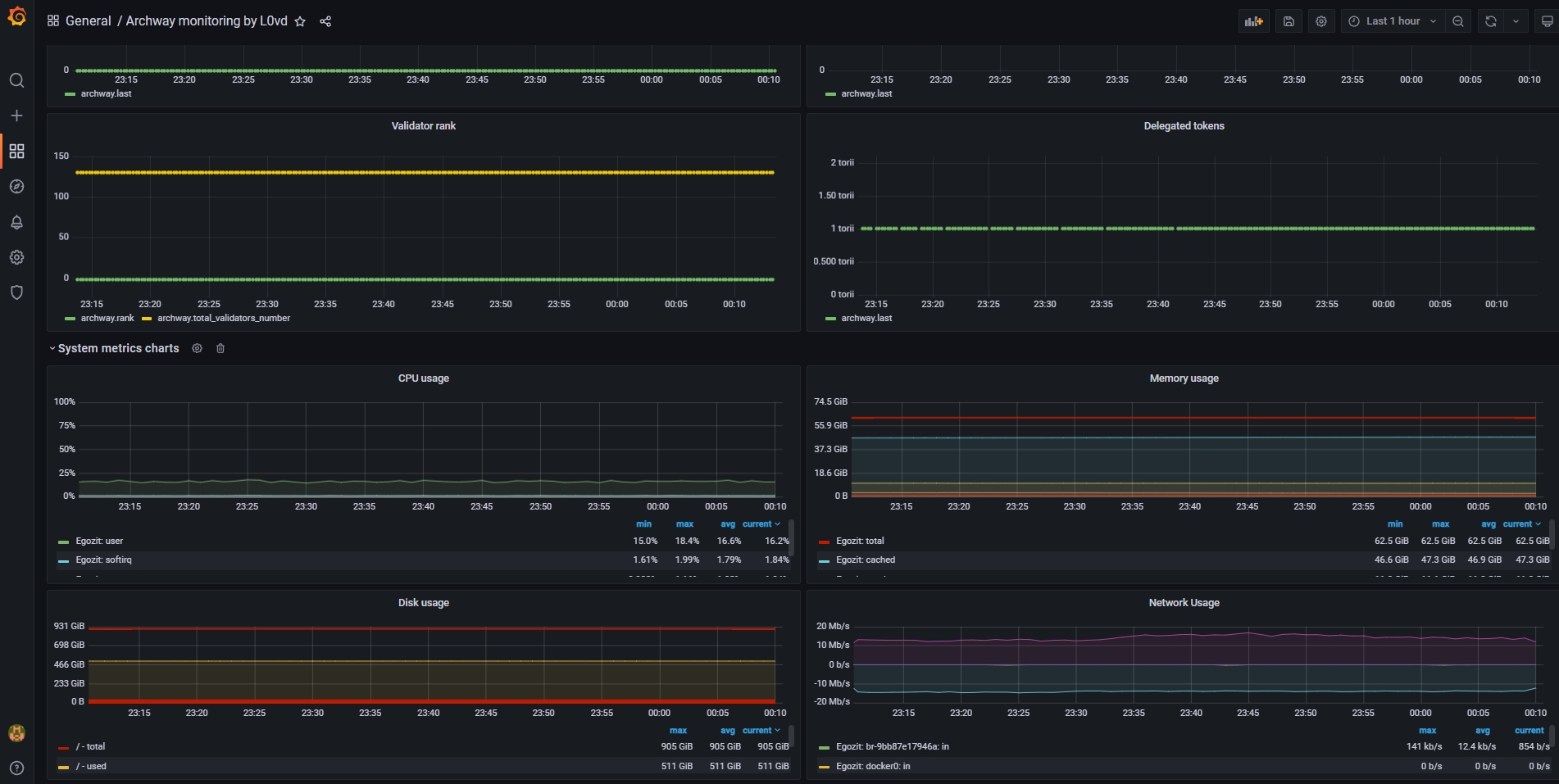This screenshot has width=1559, height=784.
Task: Star the Archway monitoring dashboard
Action: [300, 21]
